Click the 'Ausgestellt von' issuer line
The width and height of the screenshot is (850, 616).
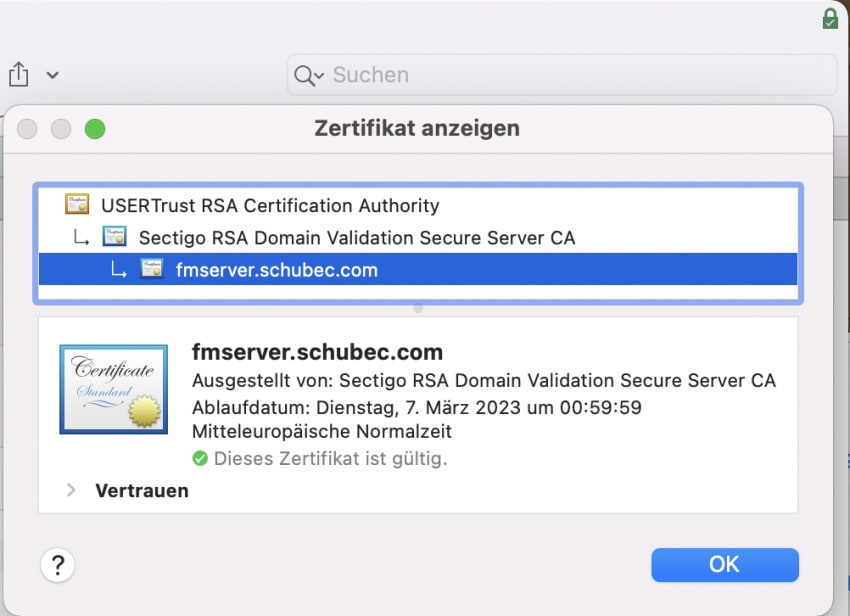(x=484, y=381)
